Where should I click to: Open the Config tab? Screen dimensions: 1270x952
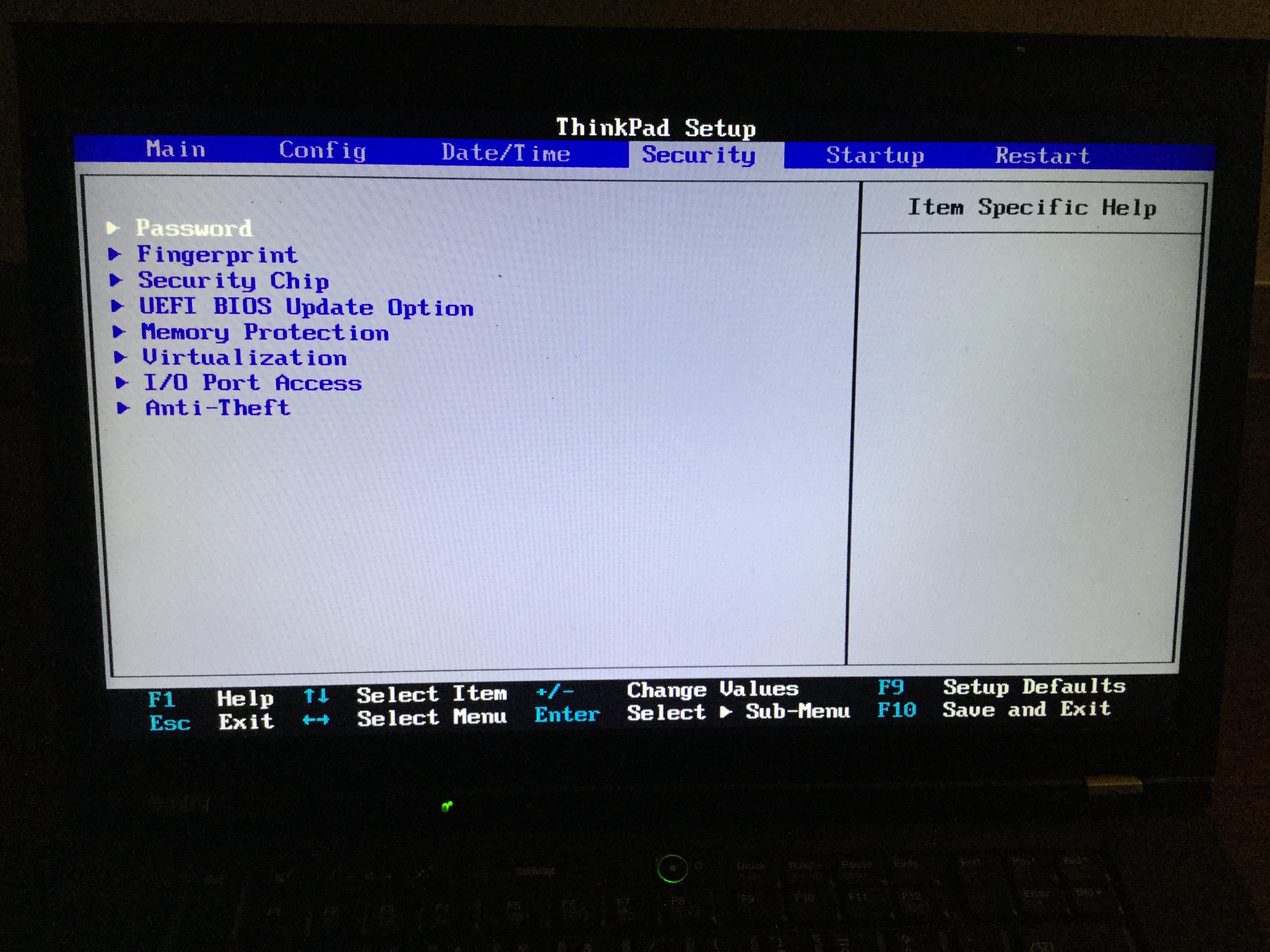[322, 151]
